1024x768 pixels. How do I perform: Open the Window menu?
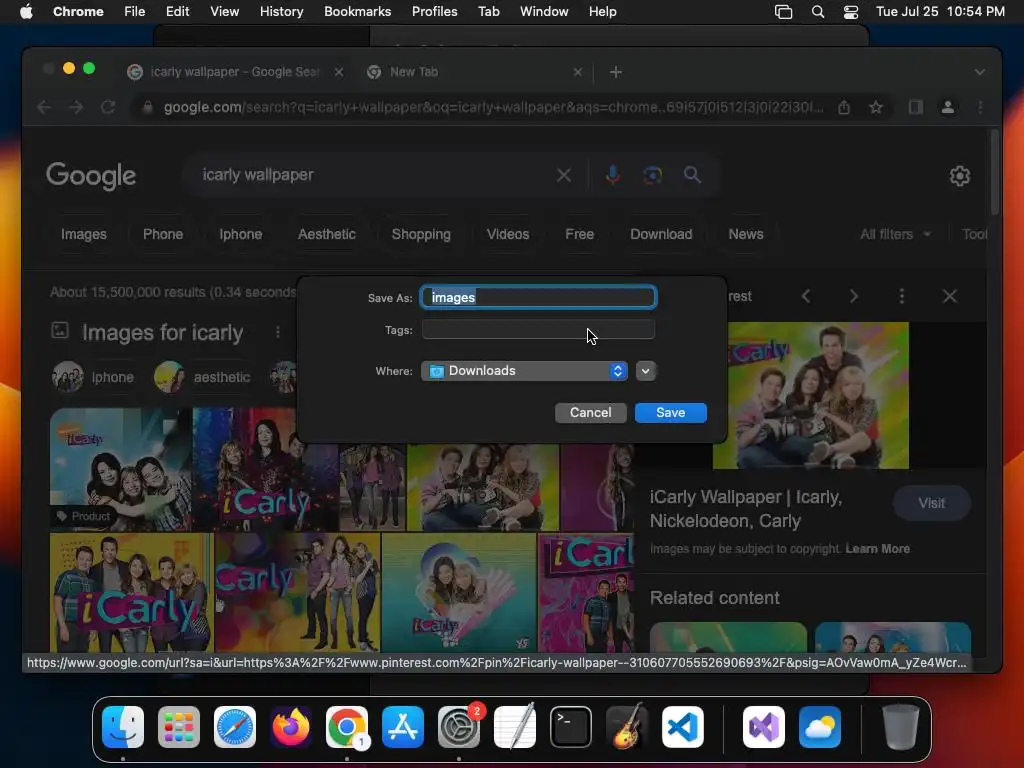[x=544, y=12]
